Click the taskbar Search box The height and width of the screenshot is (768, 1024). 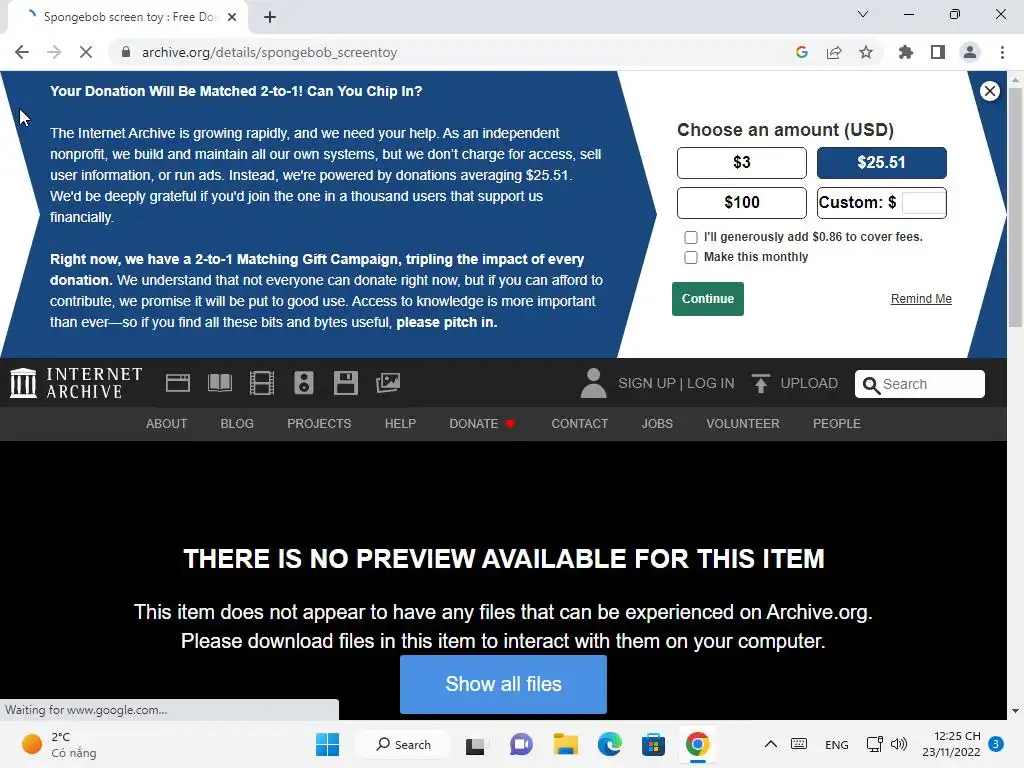click(404, 744)
